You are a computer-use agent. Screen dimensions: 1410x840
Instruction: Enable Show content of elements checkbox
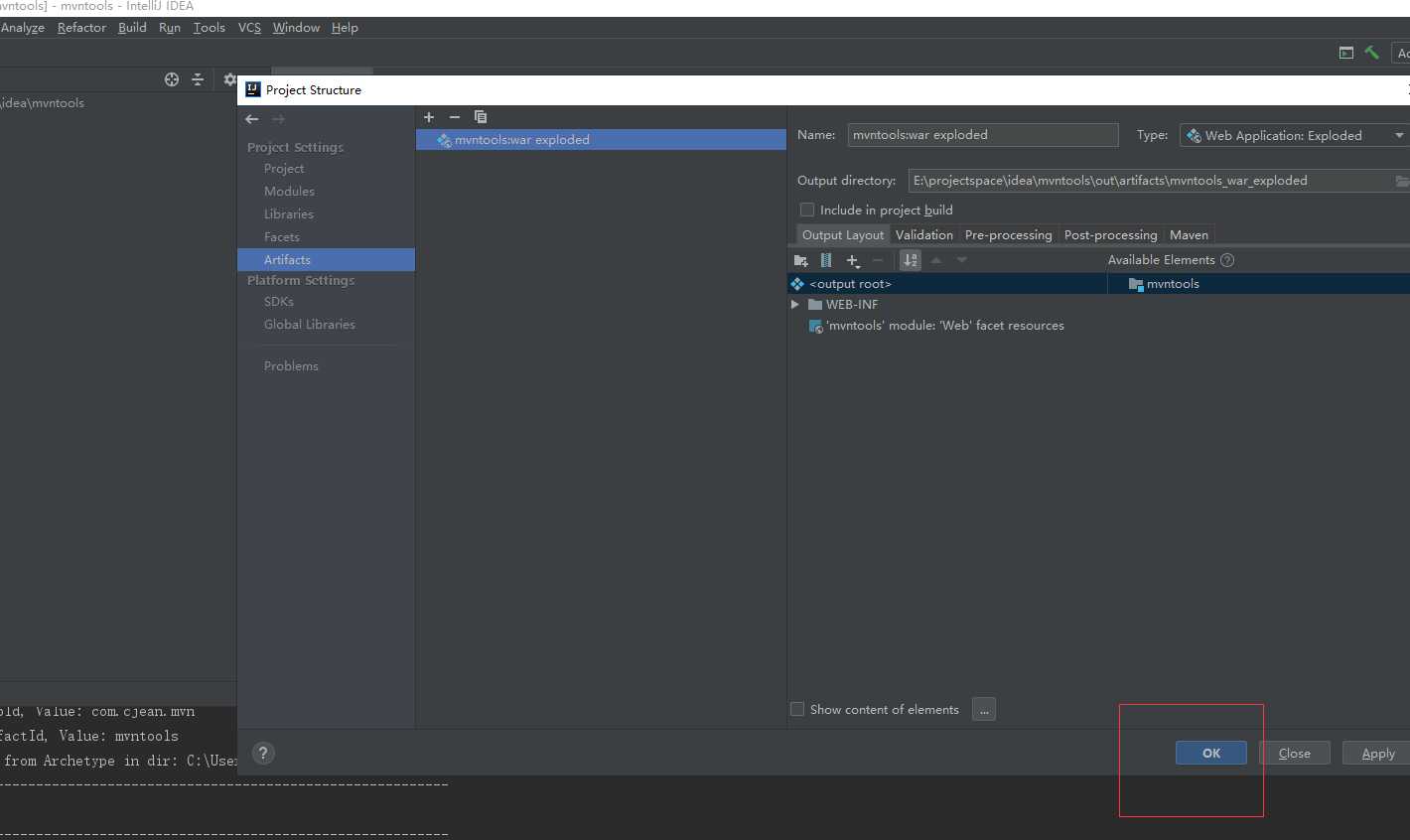pos(797,709)
